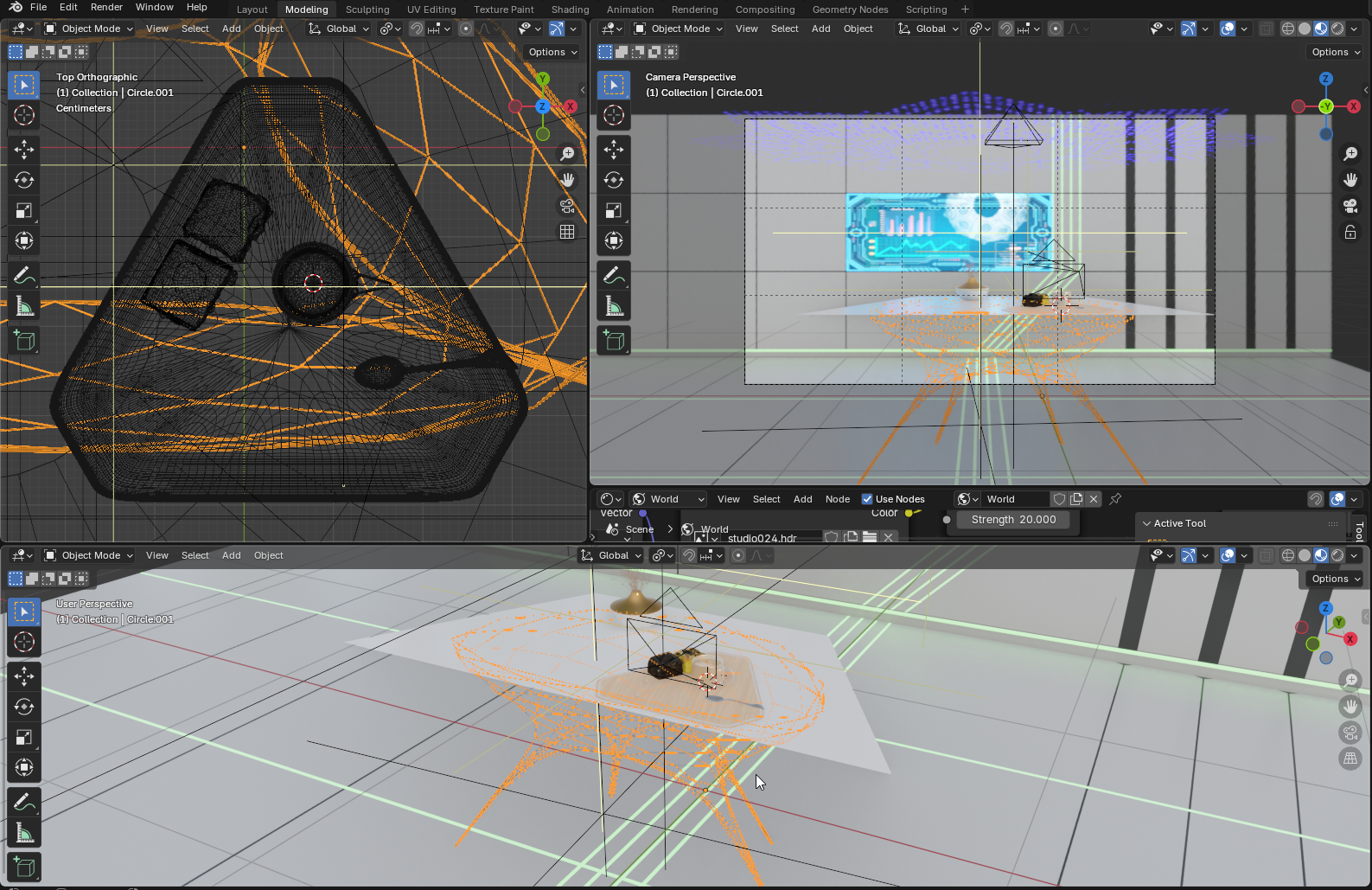Open Global orientation dropdown in top-left viewport
The image size is (1372, 890).
(x=338, y=29)
